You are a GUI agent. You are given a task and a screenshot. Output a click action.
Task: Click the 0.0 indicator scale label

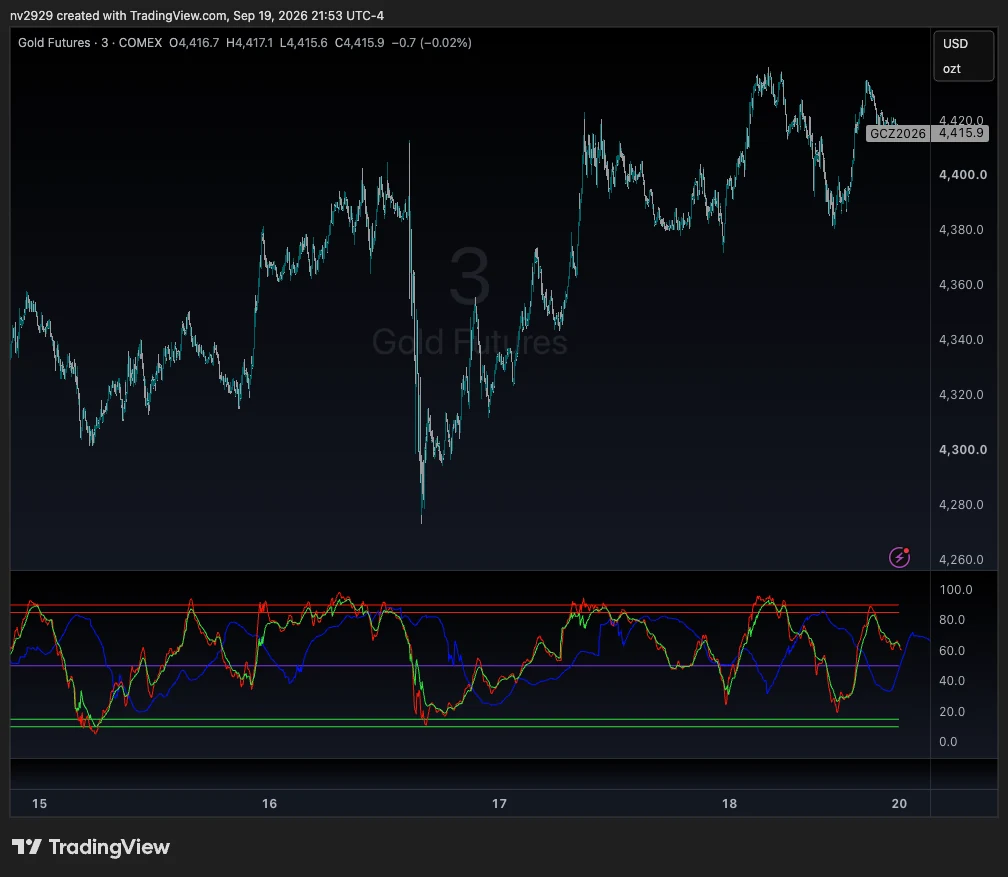[948, 742]
